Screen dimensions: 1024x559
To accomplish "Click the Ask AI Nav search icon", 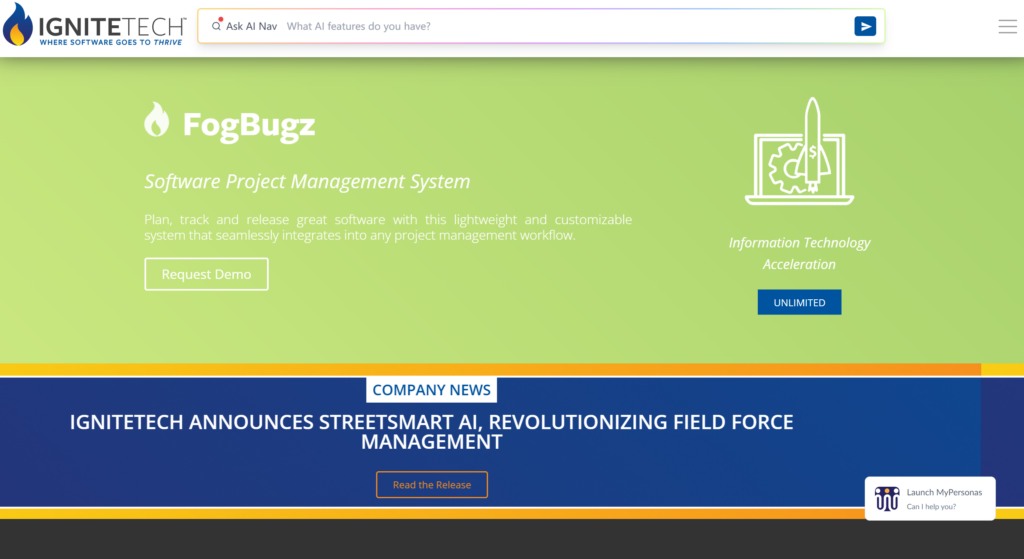I will [x=217, y=26].
